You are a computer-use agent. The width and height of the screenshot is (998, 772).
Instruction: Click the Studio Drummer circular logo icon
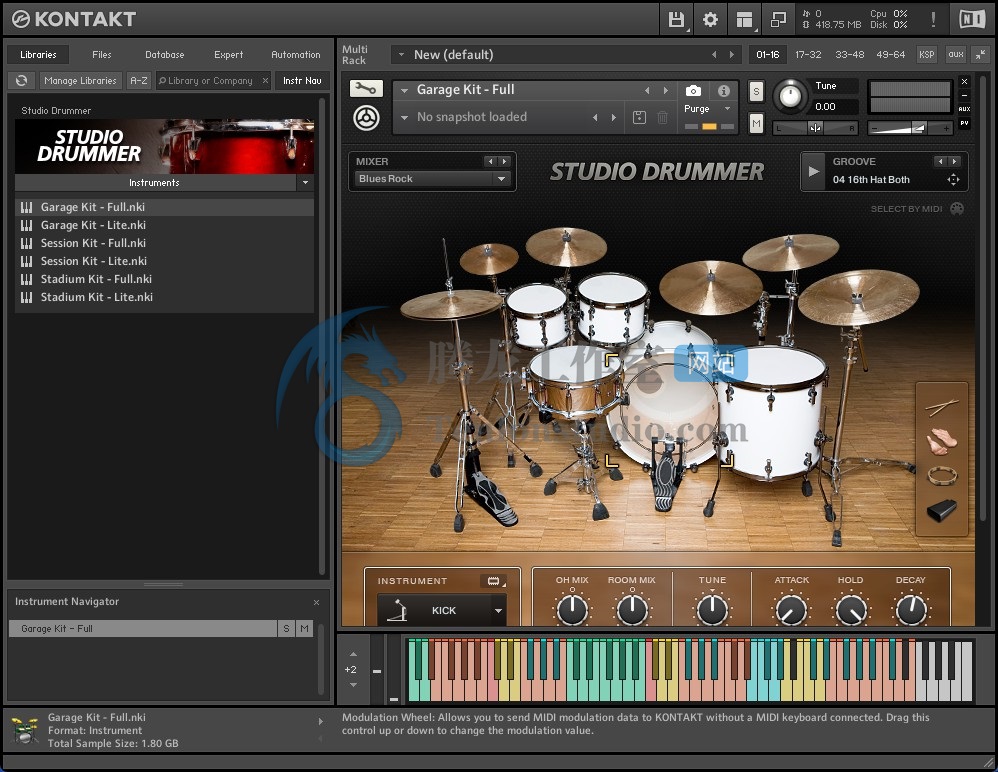point(367,118)
